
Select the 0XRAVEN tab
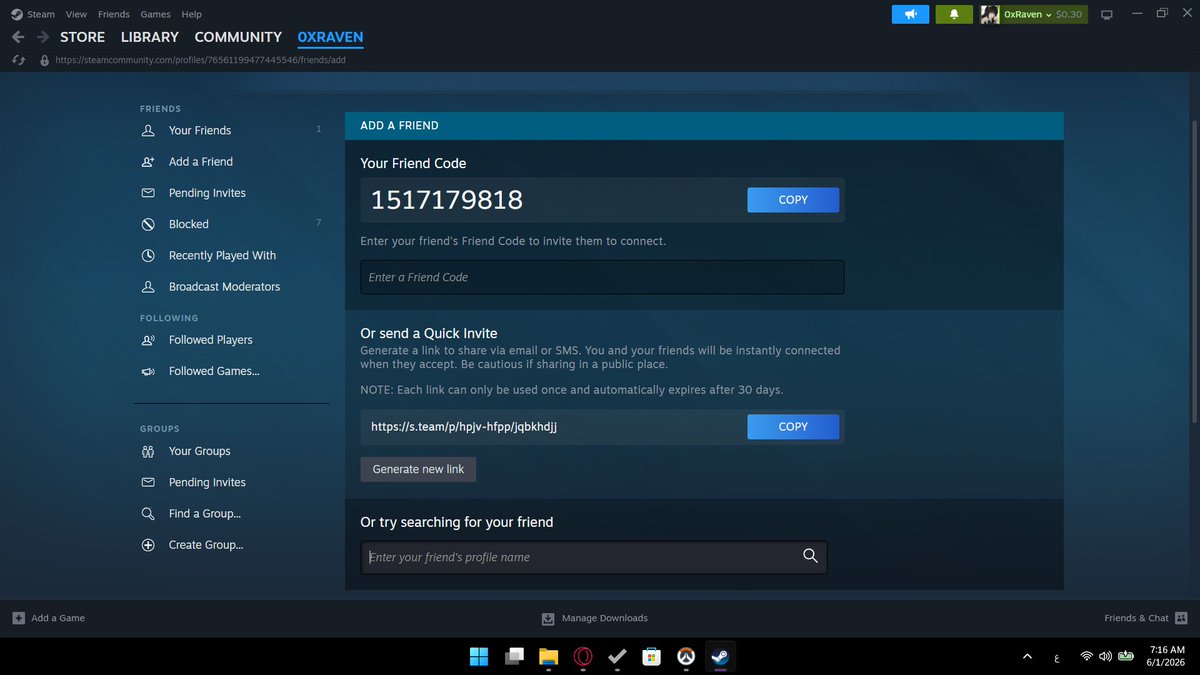(x=330, y=37)
